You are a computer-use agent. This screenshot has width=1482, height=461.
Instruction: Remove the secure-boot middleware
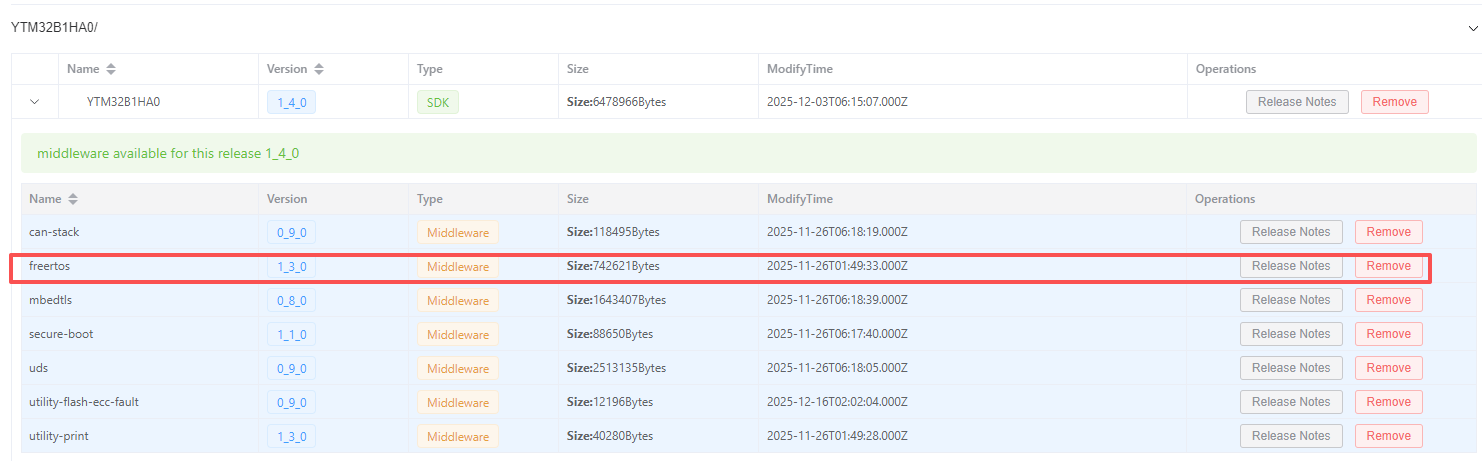click(x=1388, y=334)
